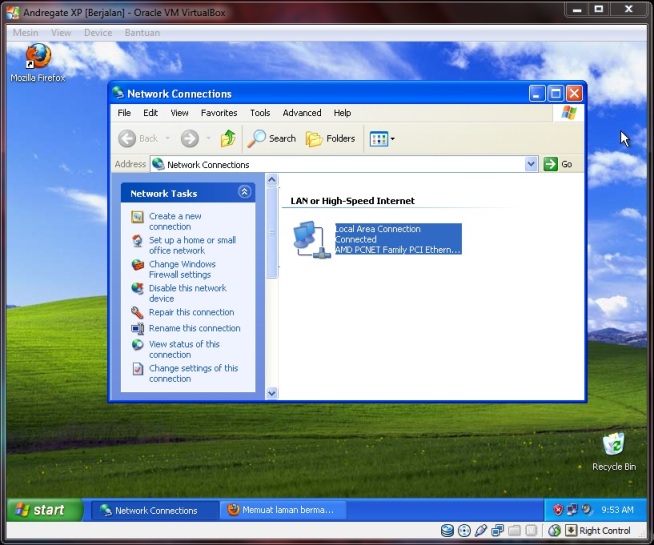Image resolution: width=654 pixels, height=545 pixels.
Task: Click Create a new connection
Action: (x=175, y=221)
